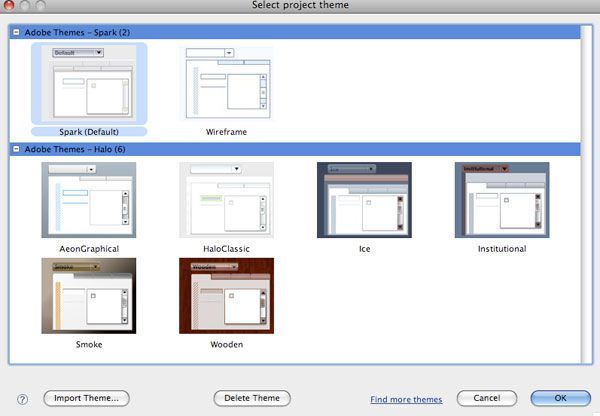Click the Import Theme... button
Viewport: 600px width, 416px height.
(x=86, y=398)
